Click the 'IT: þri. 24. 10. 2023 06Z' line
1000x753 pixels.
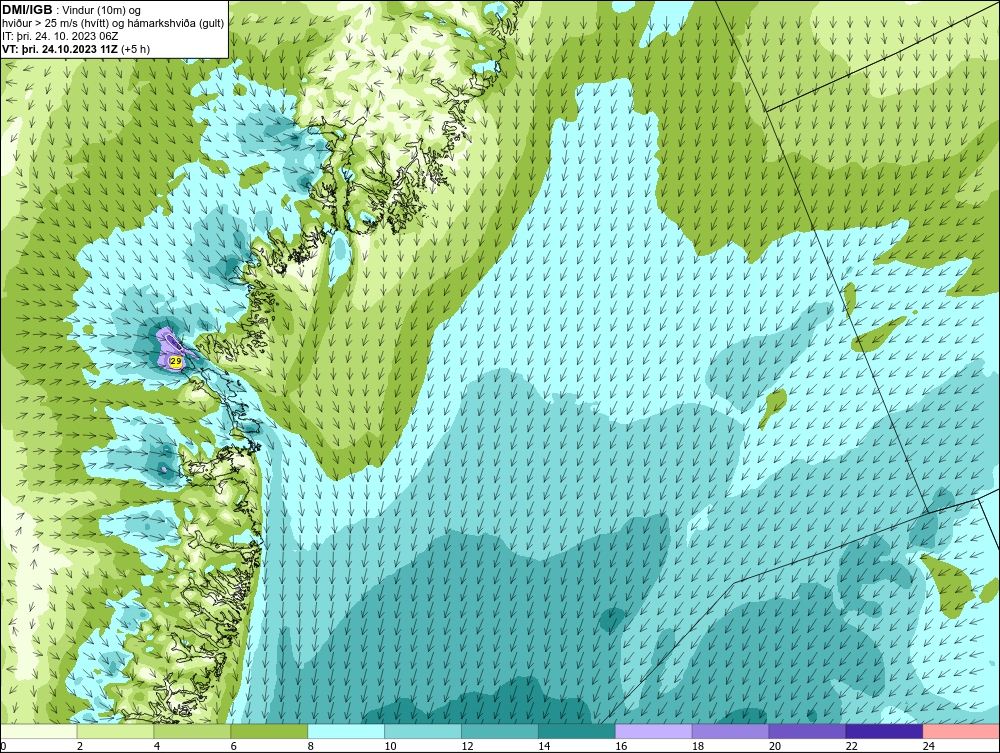[60, 36]
